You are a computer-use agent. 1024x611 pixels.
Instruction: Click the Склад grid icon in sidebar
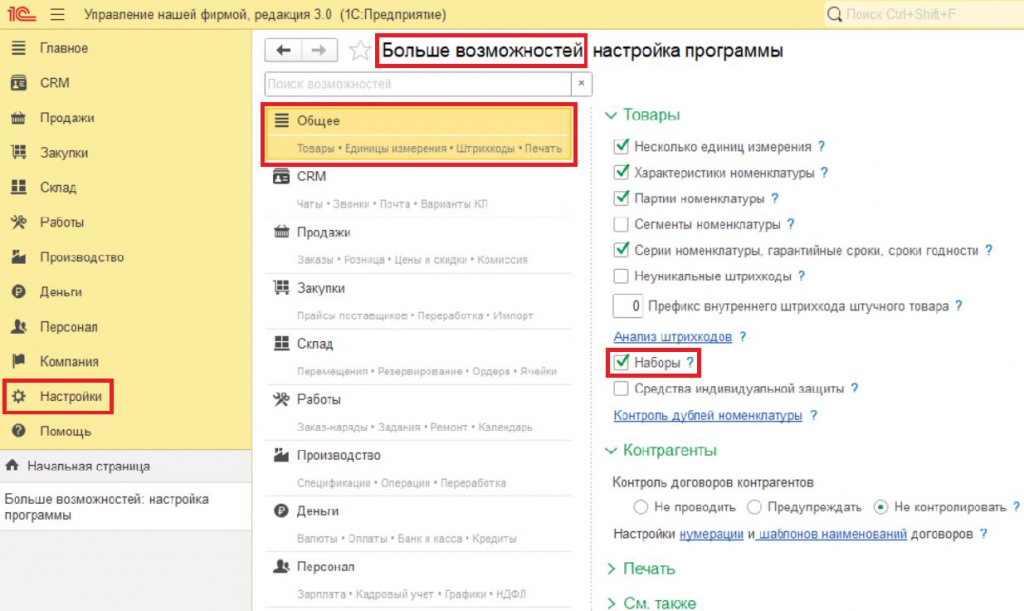point(18,187)
